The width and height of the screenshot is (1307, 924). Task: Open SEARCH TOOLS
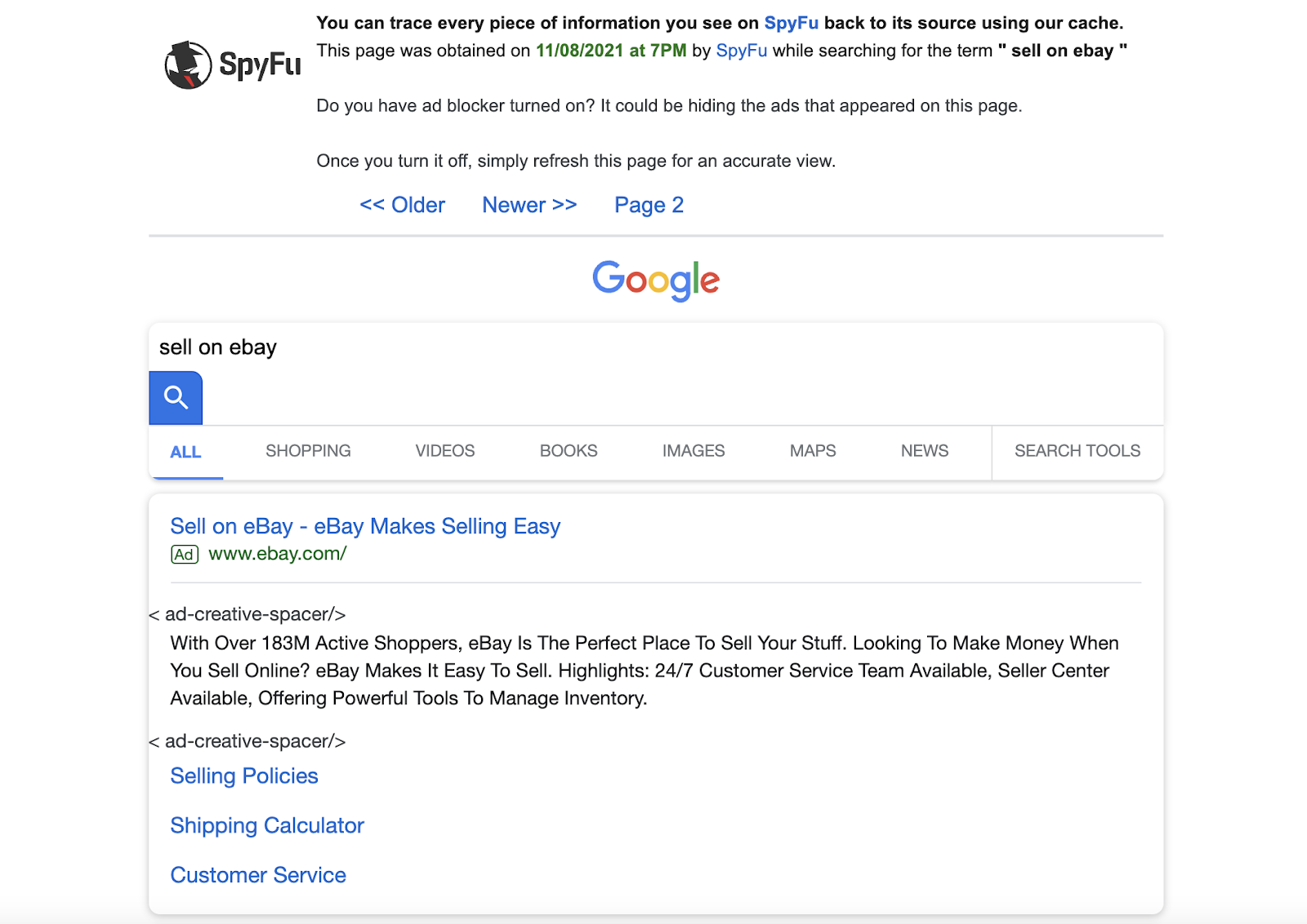(x=1077, y=451)
